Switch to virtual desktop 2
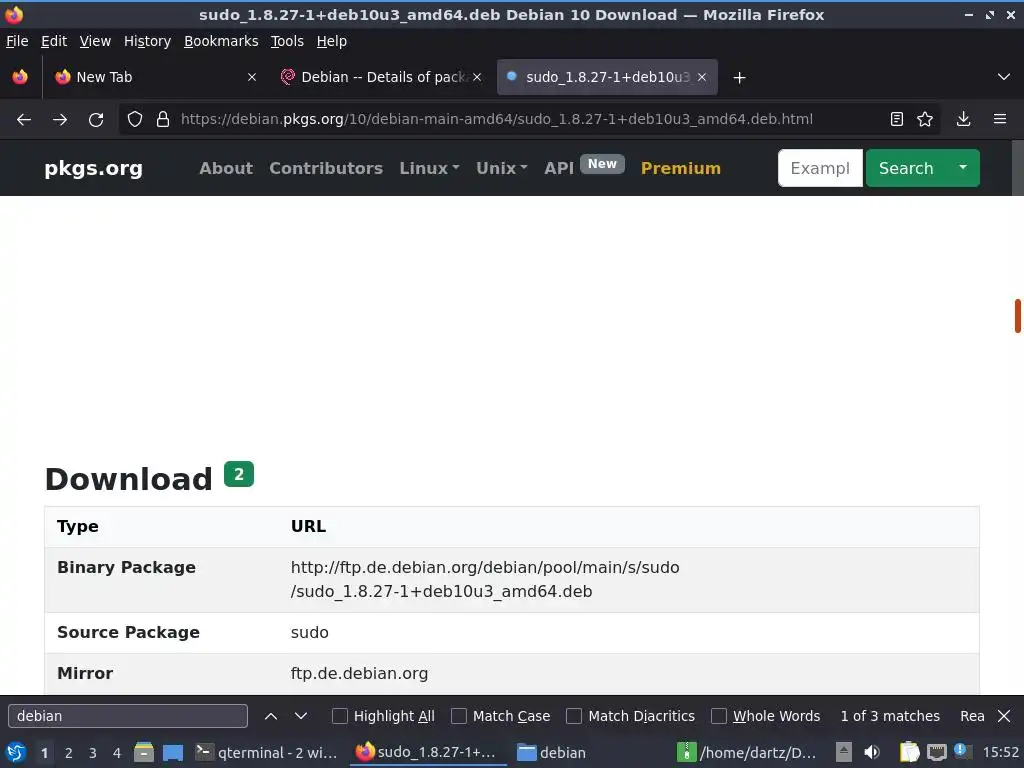 pyautogui.click(x=69, y=752)
